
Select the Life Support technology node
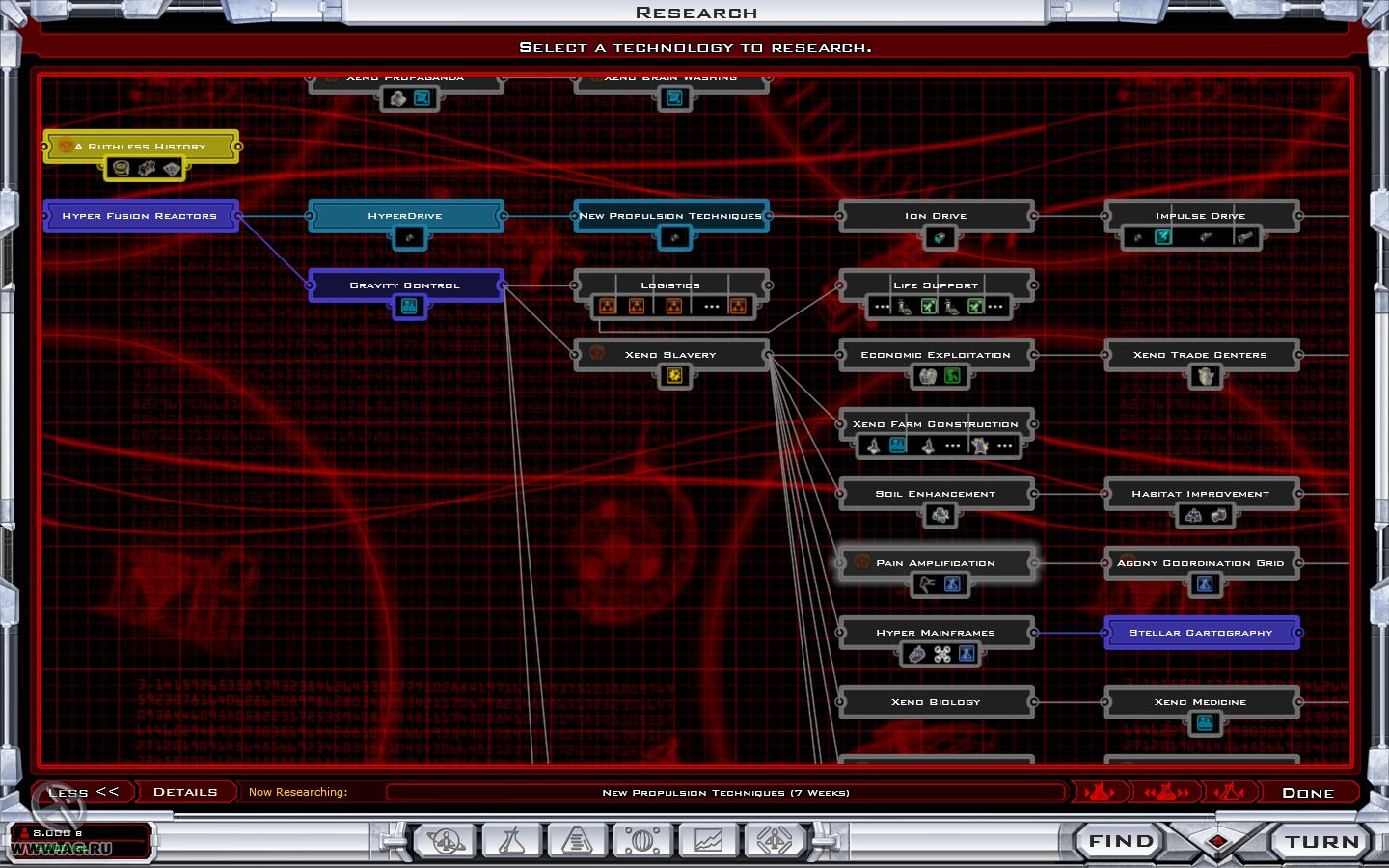coord(936,285)
